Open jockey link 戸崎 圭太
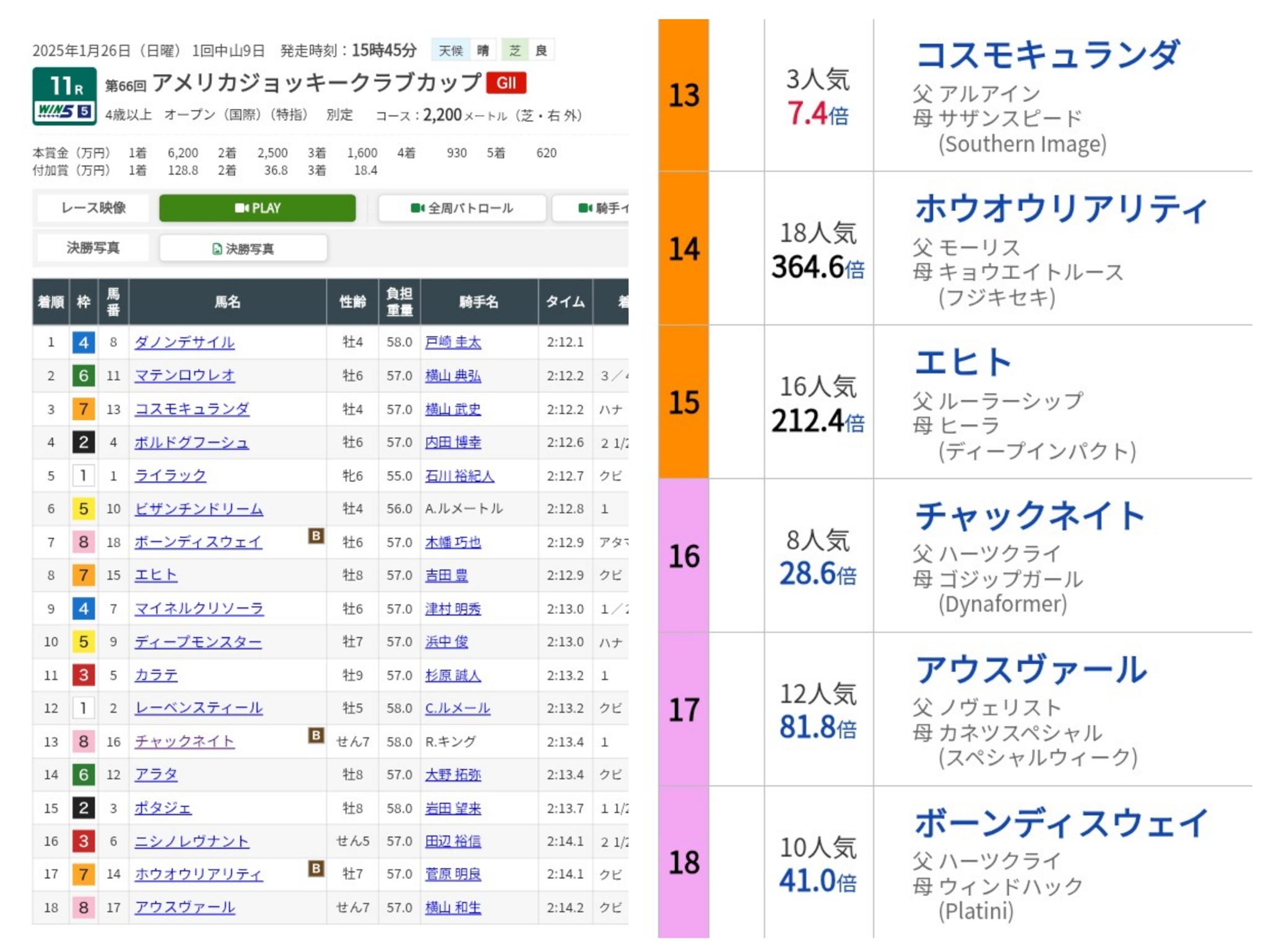Image resolution: width=1268 pixels, height=952 pixels. coord(453,342)
